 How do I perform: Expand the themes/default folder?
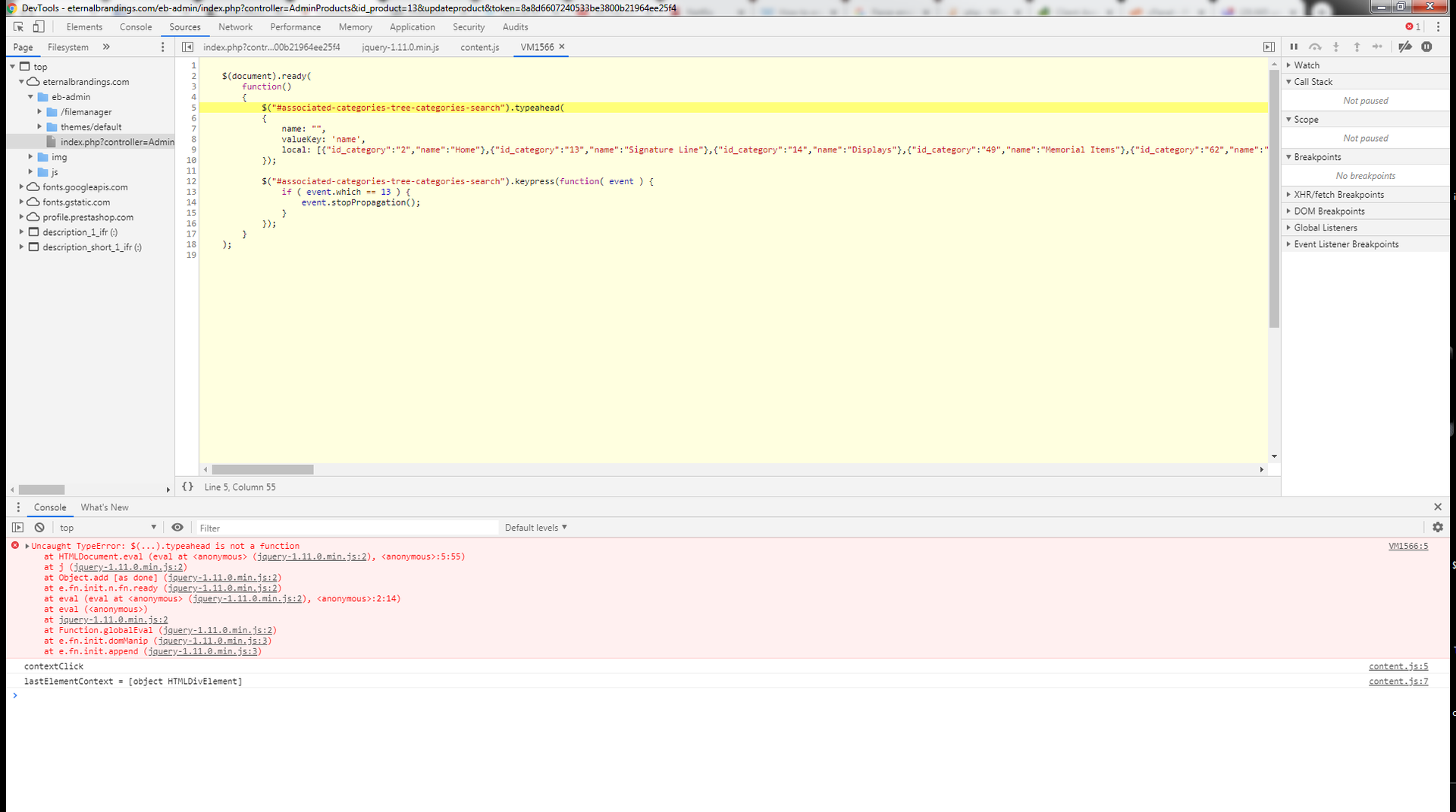[39, 127]
